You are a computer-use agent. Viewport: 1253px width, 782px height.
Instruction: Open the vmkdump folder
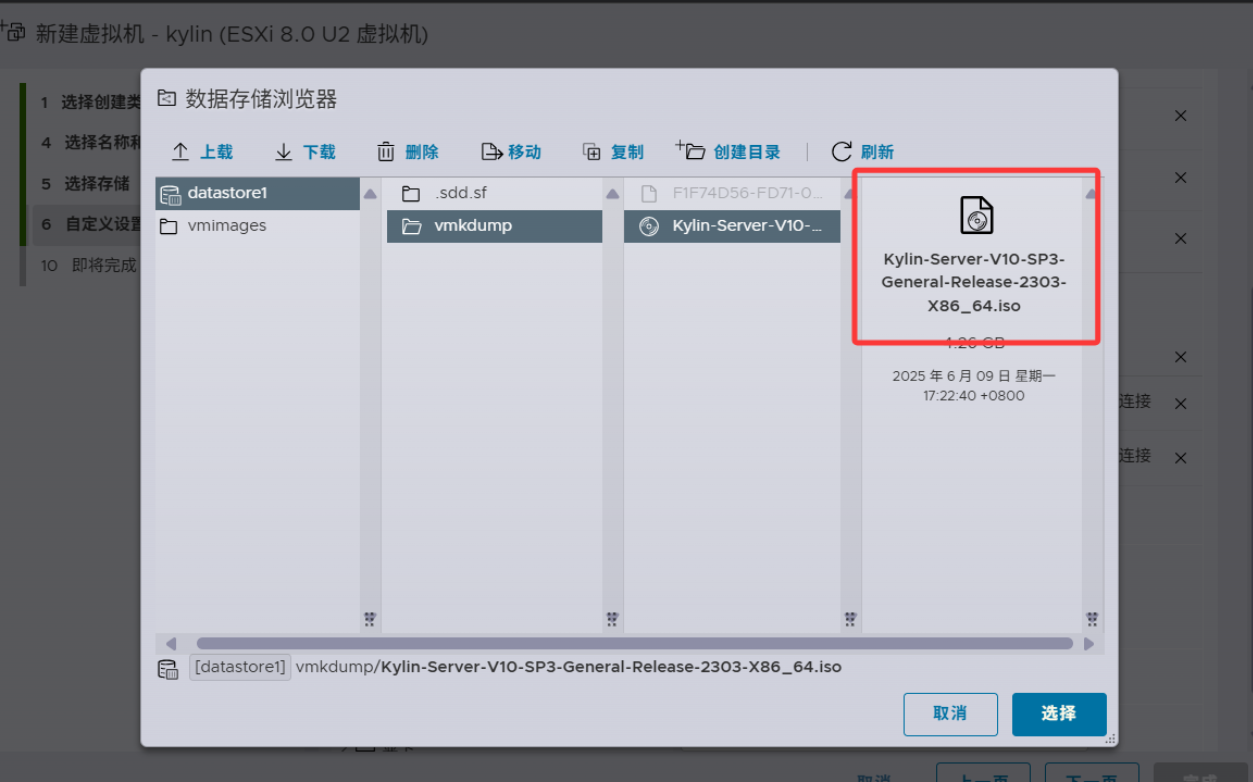472,226
